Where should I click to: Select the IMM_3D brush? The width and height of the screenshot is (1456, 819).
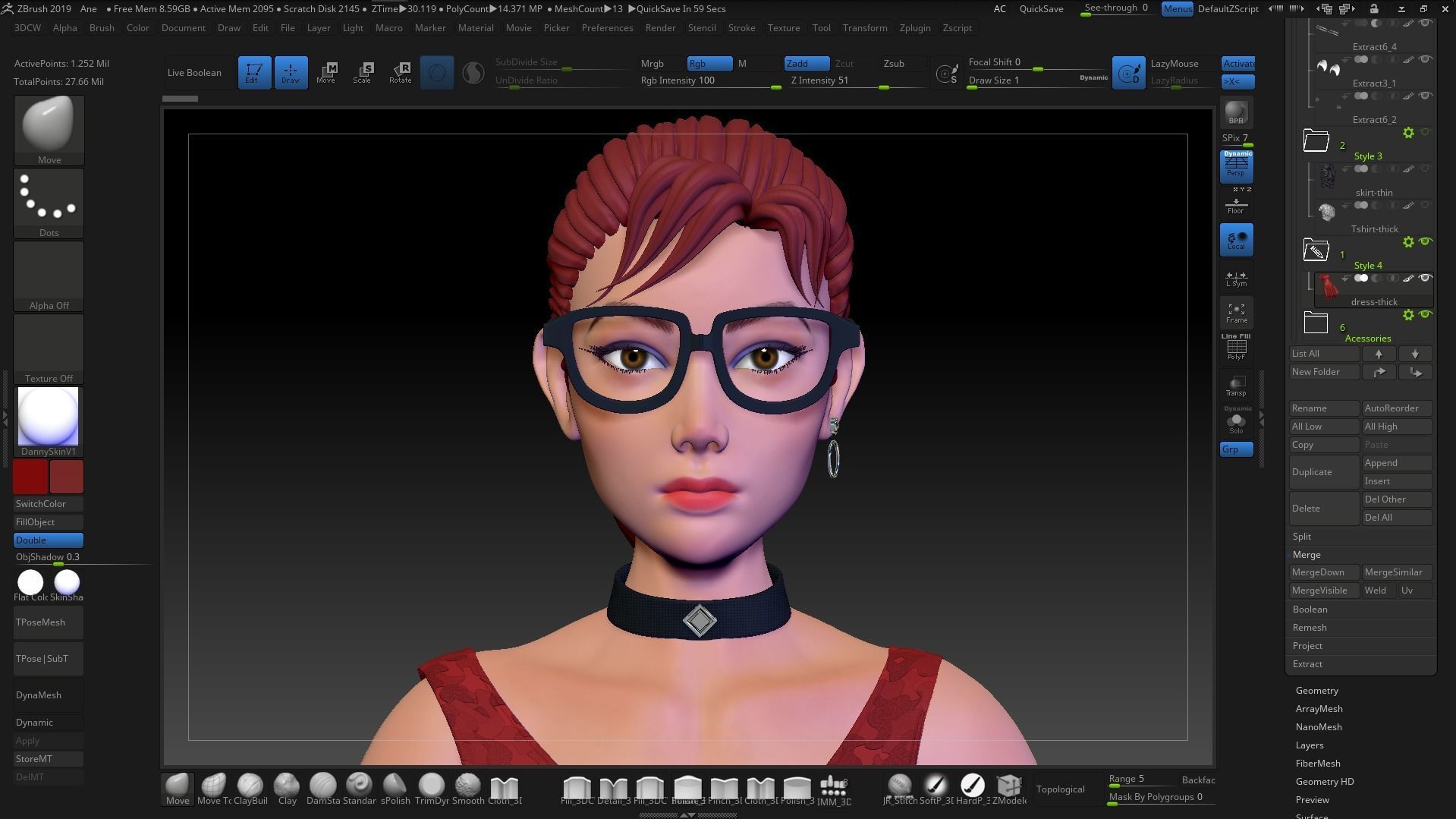coord(834,789)
